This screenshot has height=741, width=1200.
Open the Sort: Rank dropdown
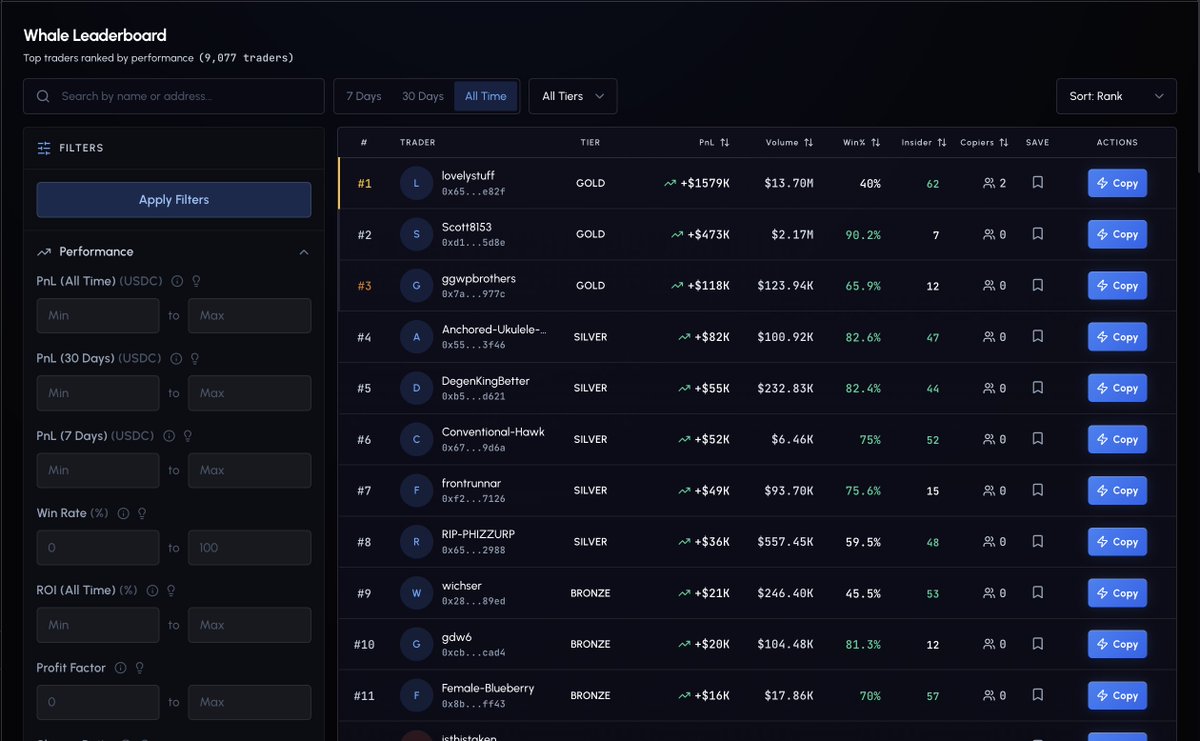[1116, 96]
